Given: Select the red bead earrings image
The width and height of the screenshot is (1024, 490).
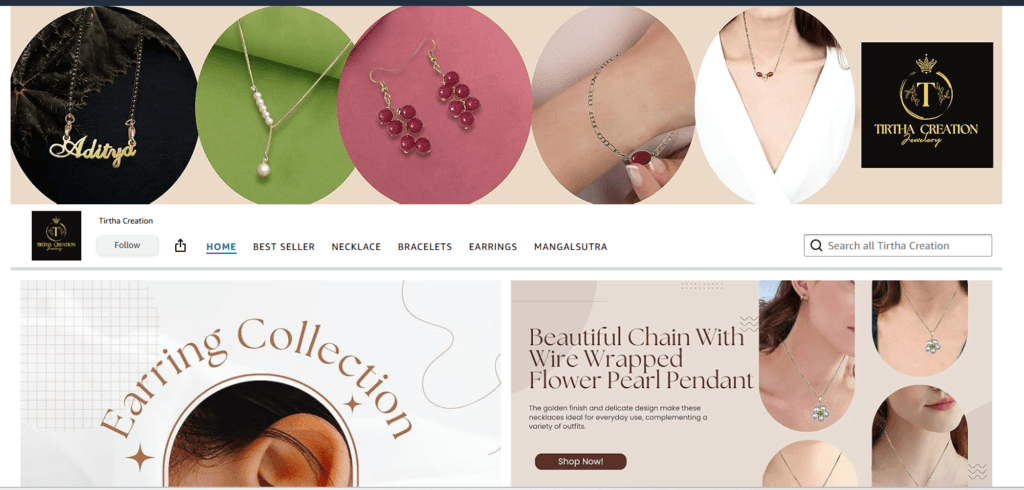Looking at the screenshot, I should pos(435,105).
